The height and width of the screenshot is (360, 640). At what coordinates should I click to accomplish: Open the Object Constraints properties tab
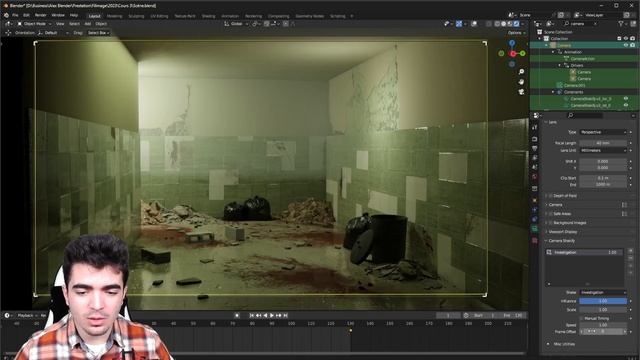pos(535,220)
